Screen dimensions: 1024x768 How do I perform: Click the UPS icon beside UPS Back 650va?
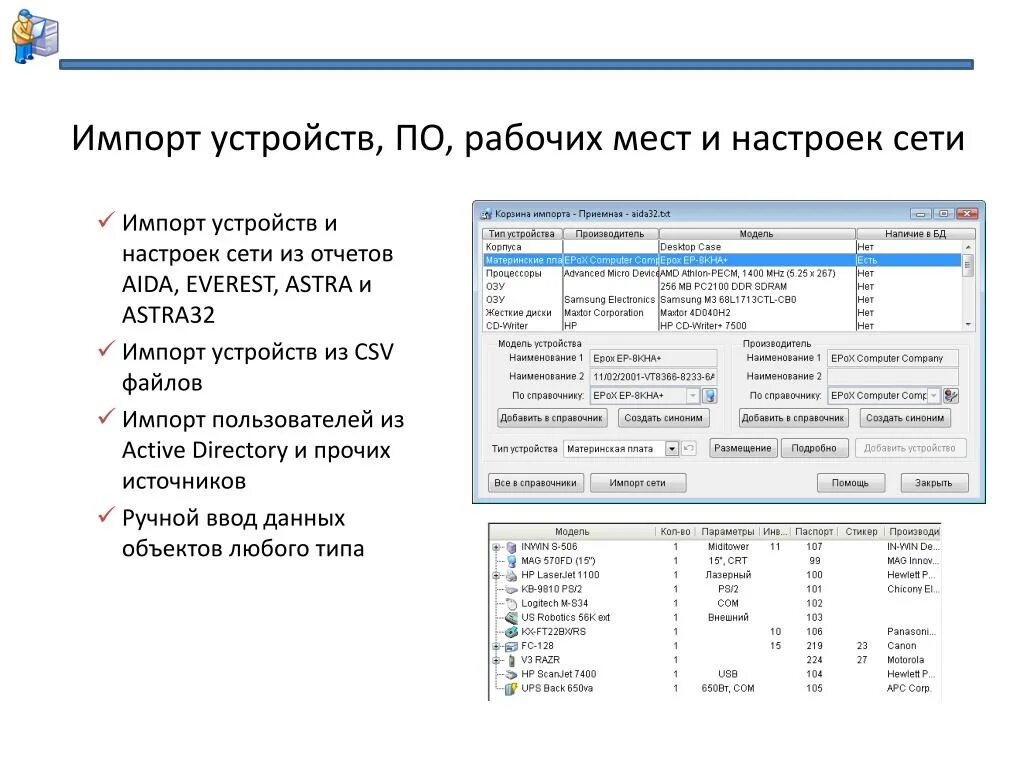[511, 688]
